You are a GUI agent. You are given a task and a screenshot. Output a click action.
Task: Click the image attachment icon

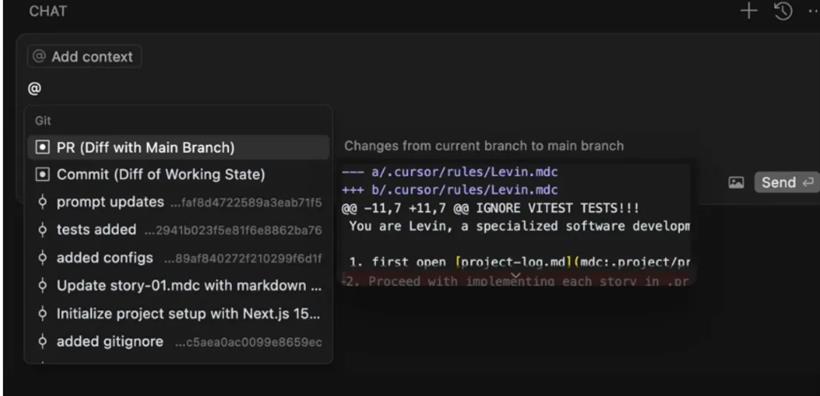[x=736, y=183]
